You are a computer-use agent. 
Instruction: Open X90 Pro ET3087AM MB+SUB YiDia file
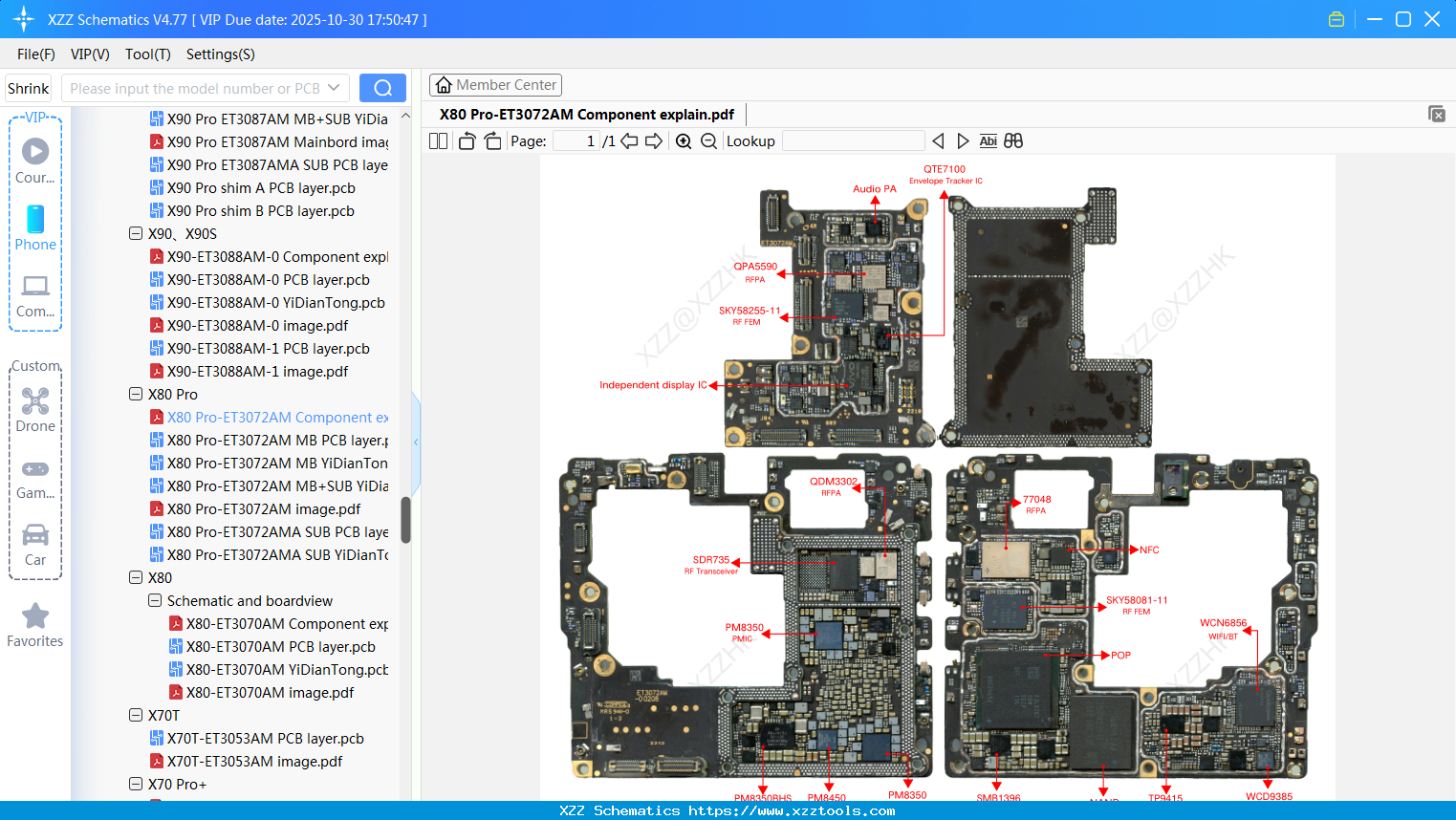click(x=269, y=119)
